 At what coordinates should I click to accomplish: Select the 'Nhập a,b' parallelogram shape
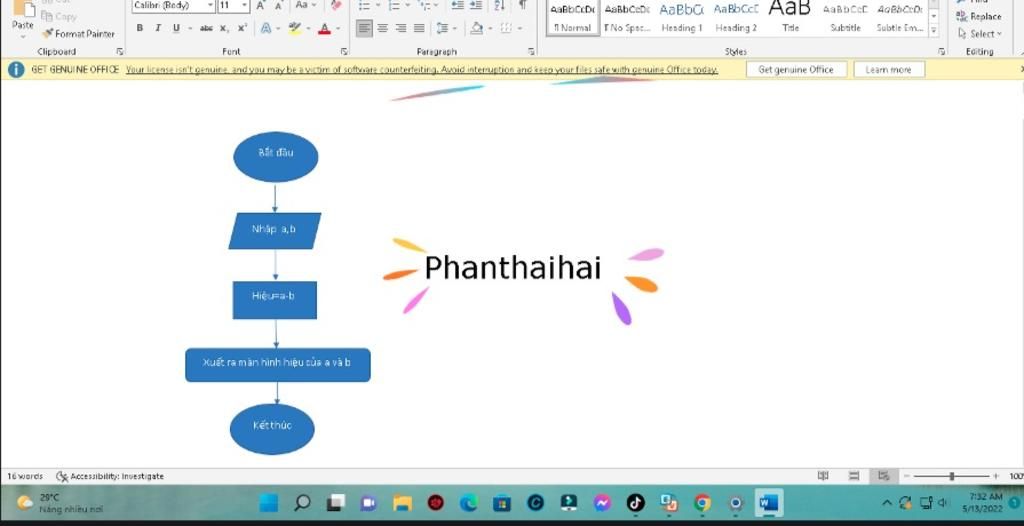[275, 231]
